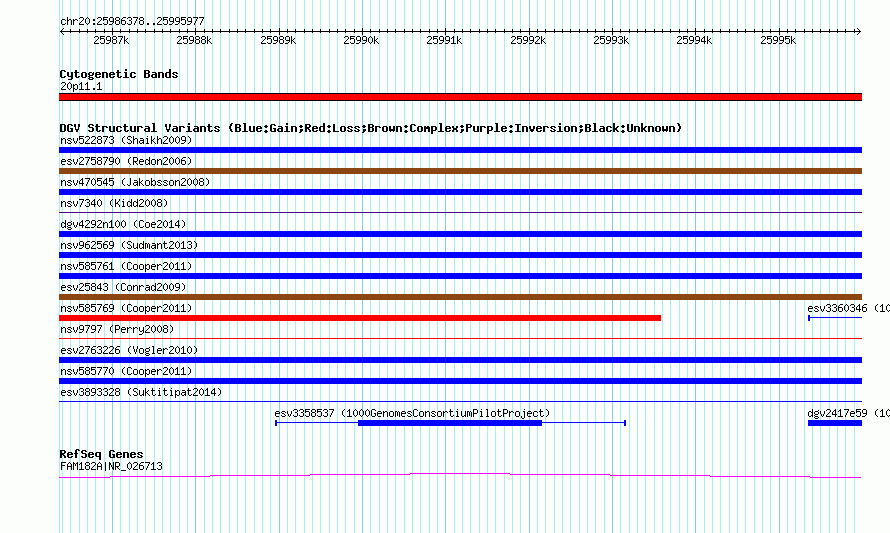
Task: Click the blue bar for esv2763226
Action: coord(460,360)
